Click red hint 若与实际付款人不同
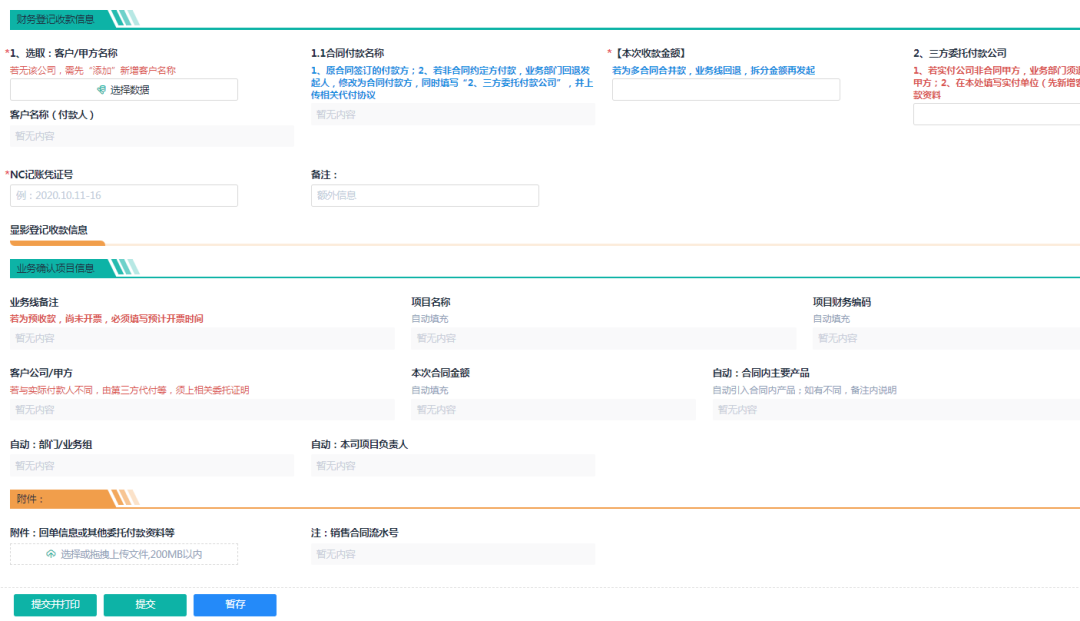This screenshot has width=1080, height=621. (x=129, y=390)
